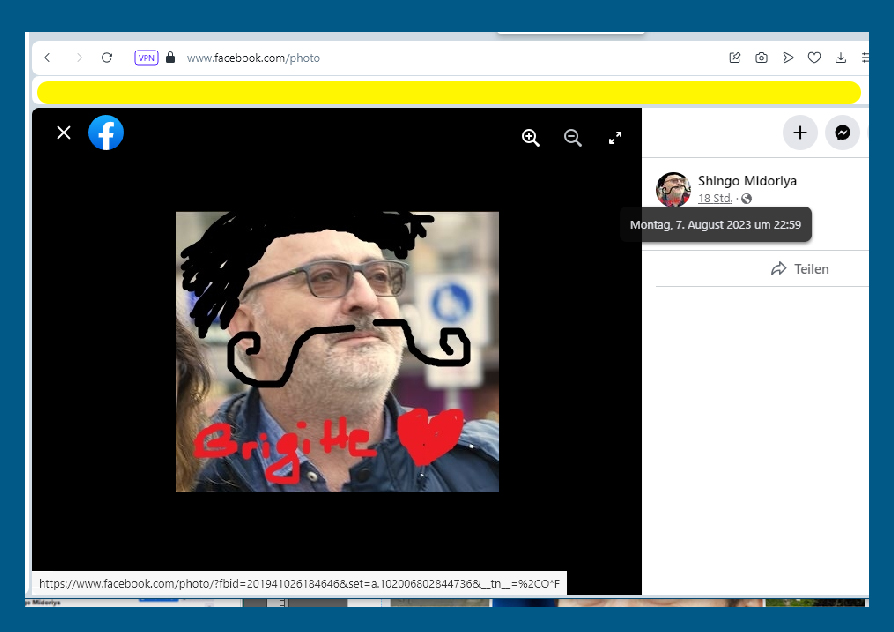
Task: Open Messenger chats
Action: coord(843,132)
